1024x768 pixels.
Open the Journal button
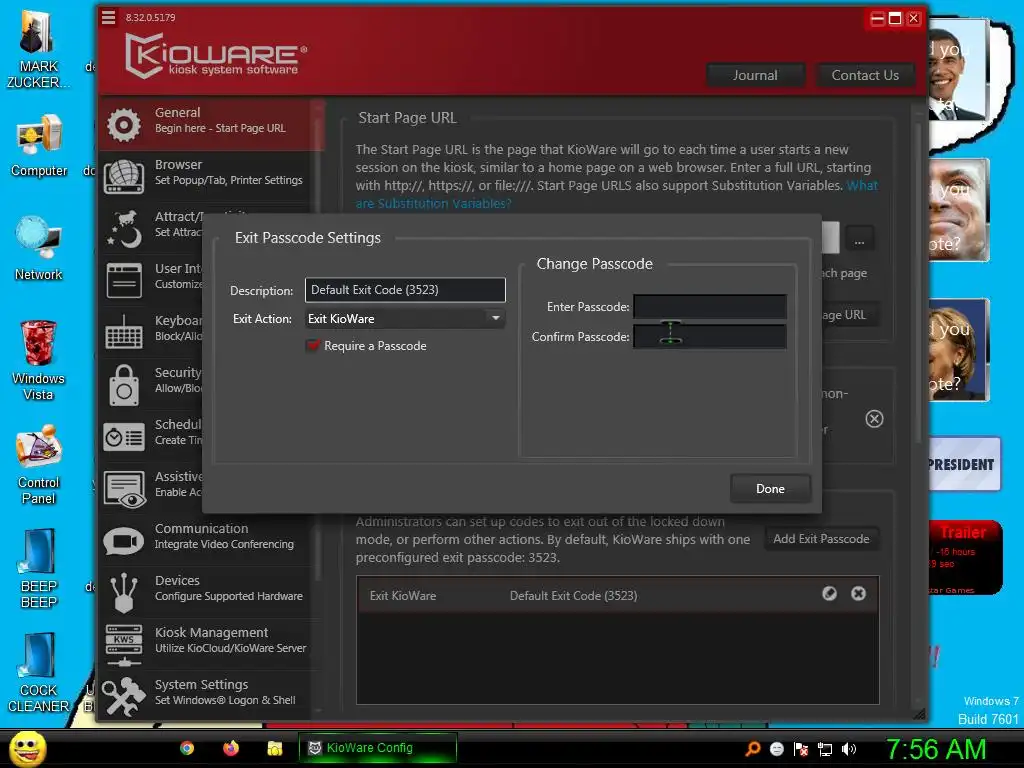(755, 75)
